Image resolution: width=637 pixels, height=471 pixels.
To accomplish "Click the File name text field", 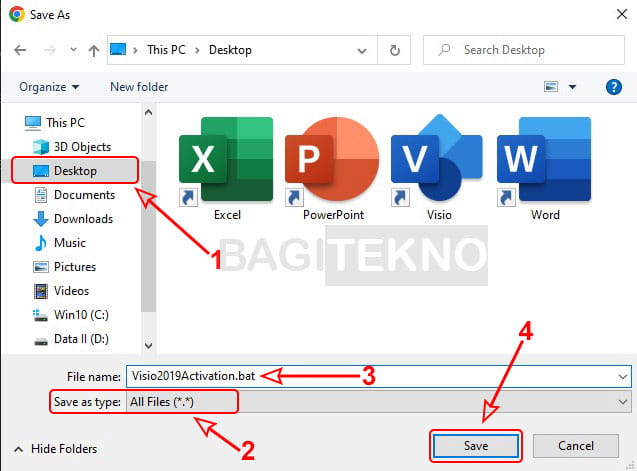I will coord(379,376).
